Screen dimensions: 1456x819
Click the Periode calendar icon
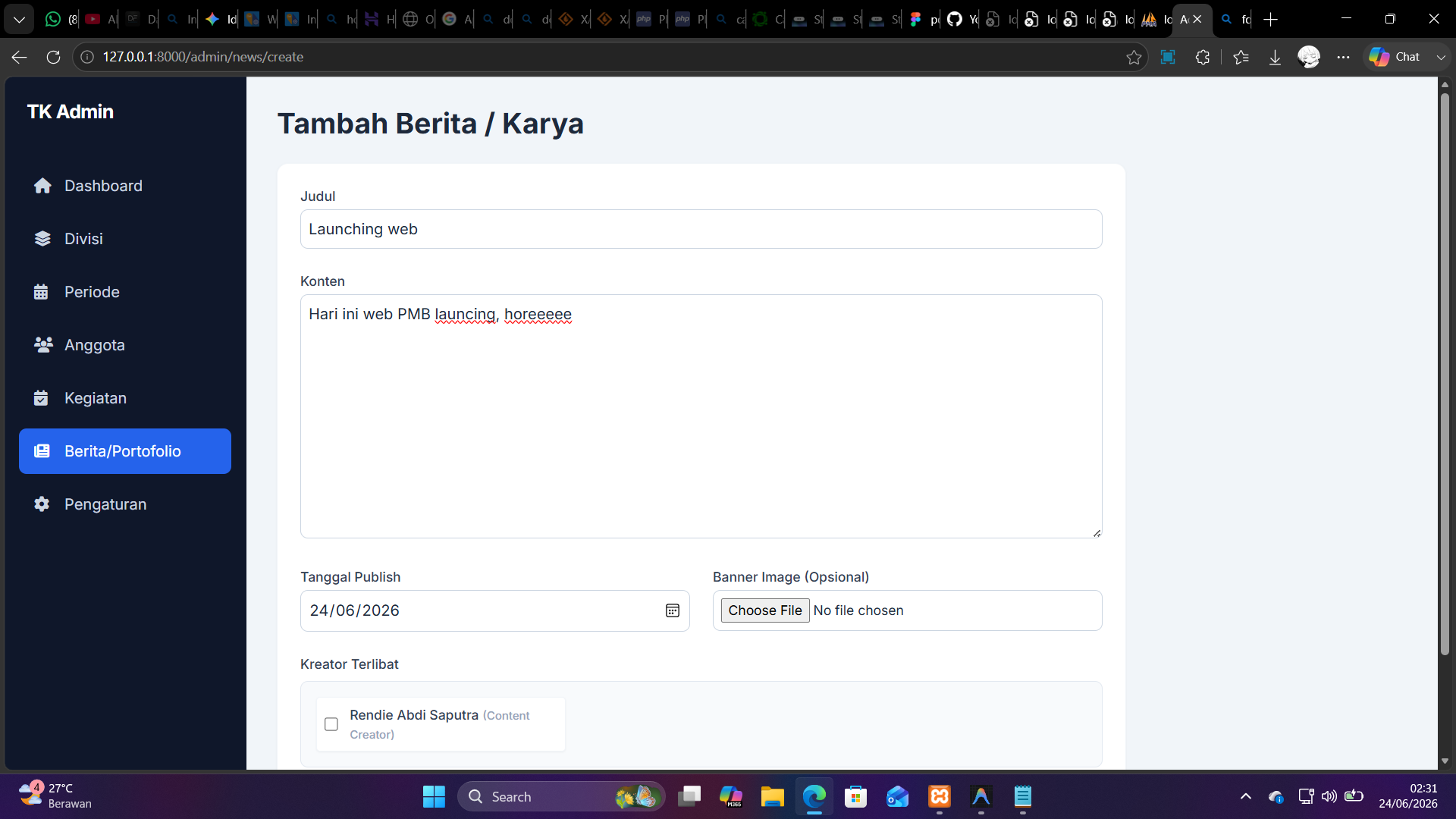tap(41, 292)
